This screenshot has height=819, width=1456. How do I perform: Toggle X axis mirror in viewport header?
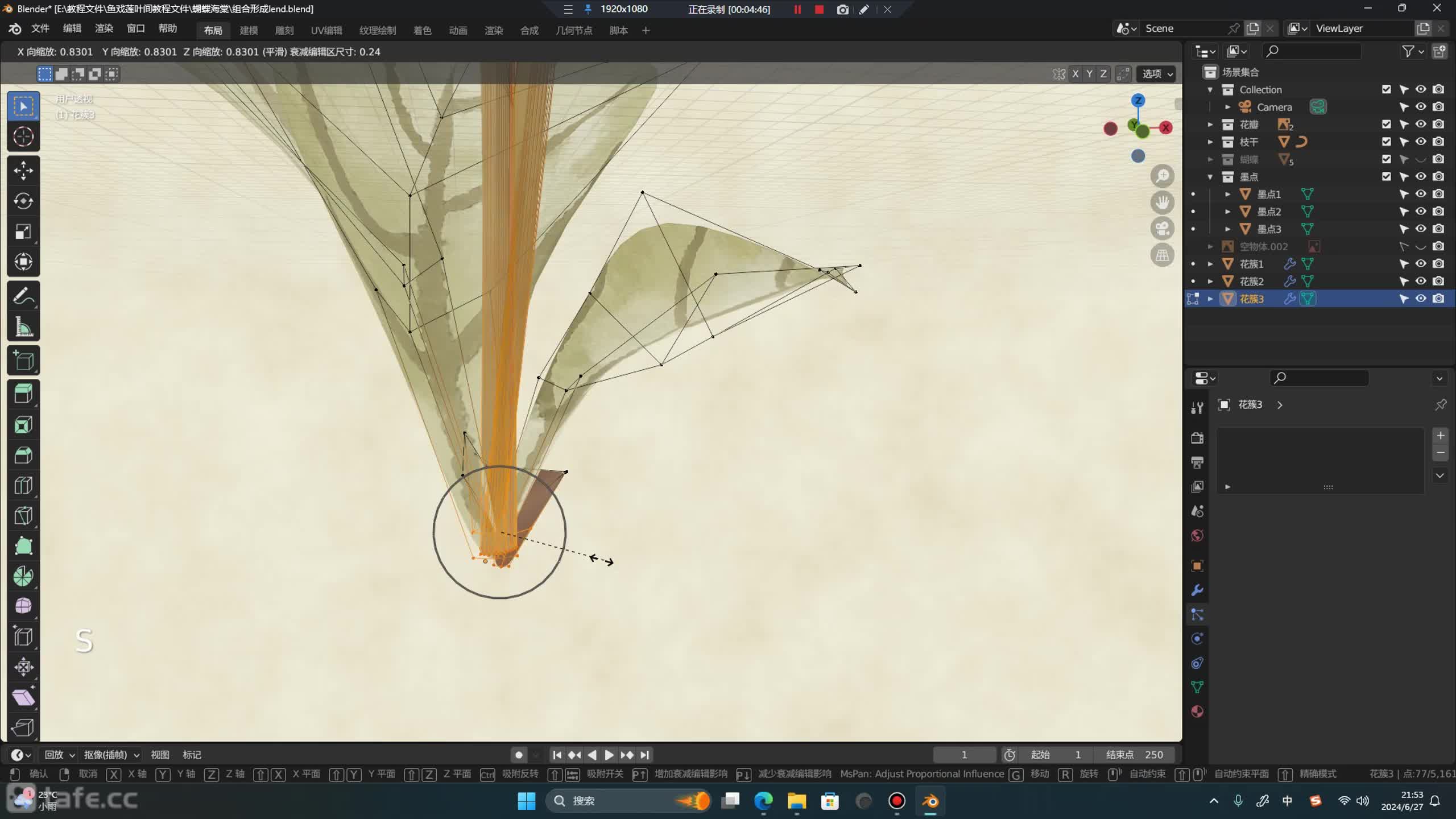pyautogui.click(x=1075, y=74)
